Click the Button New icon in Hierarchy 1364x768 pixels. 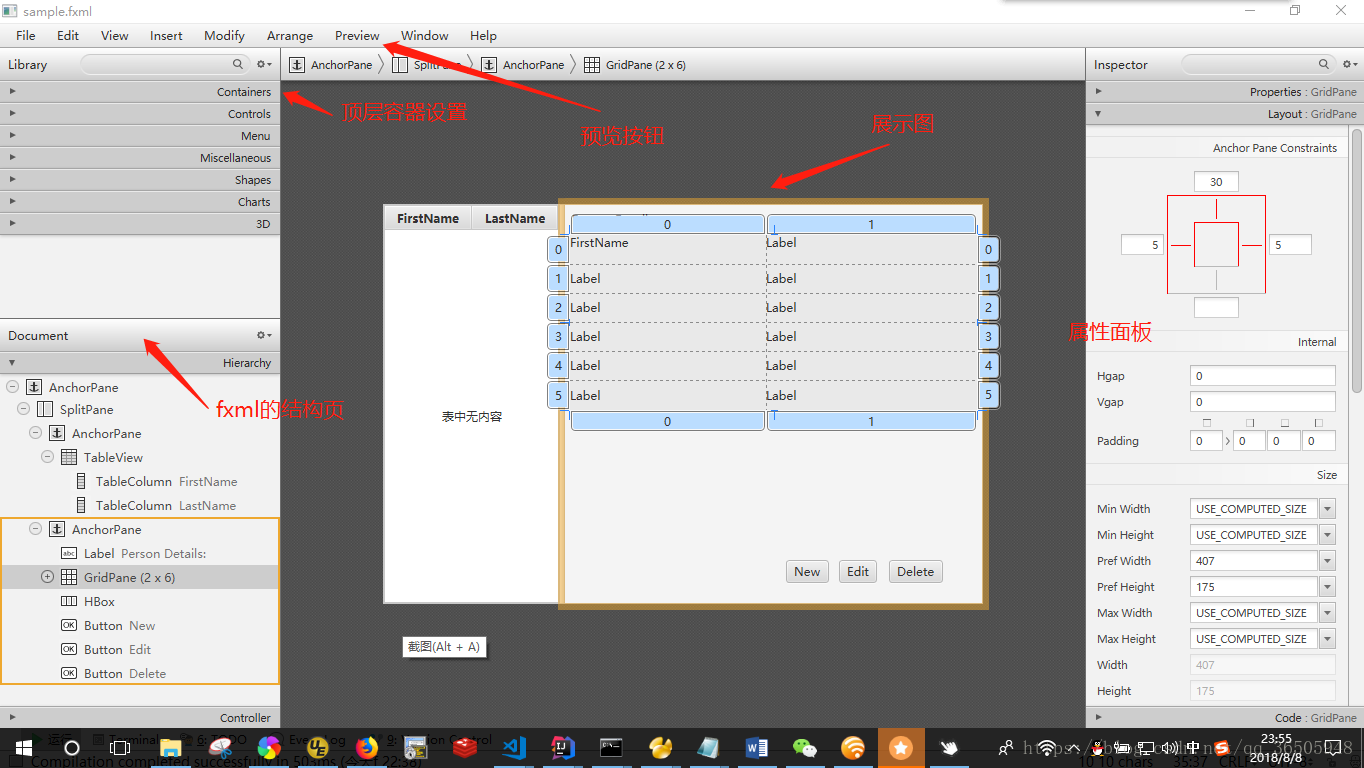(x=69, y=626)
